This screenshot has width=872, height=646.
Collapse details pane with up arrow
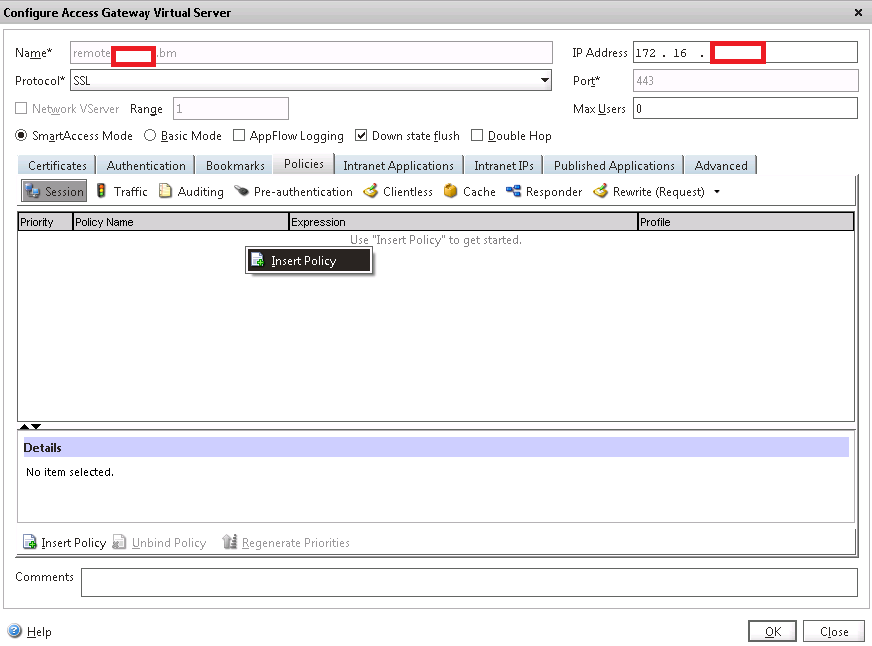pyautogui.click(x=24, y=426)
